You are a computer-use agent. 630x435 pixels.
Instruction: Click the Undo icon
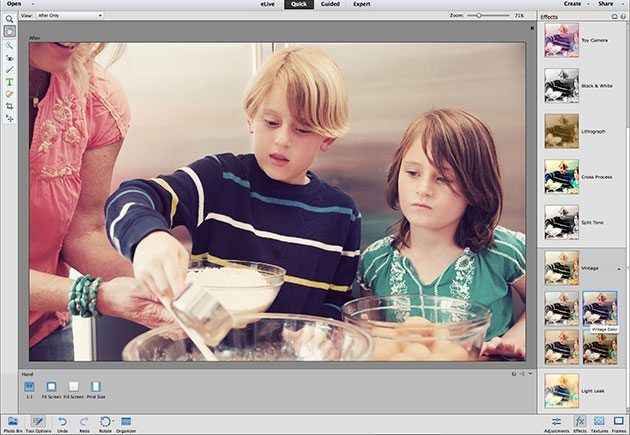tap(61, 422)
